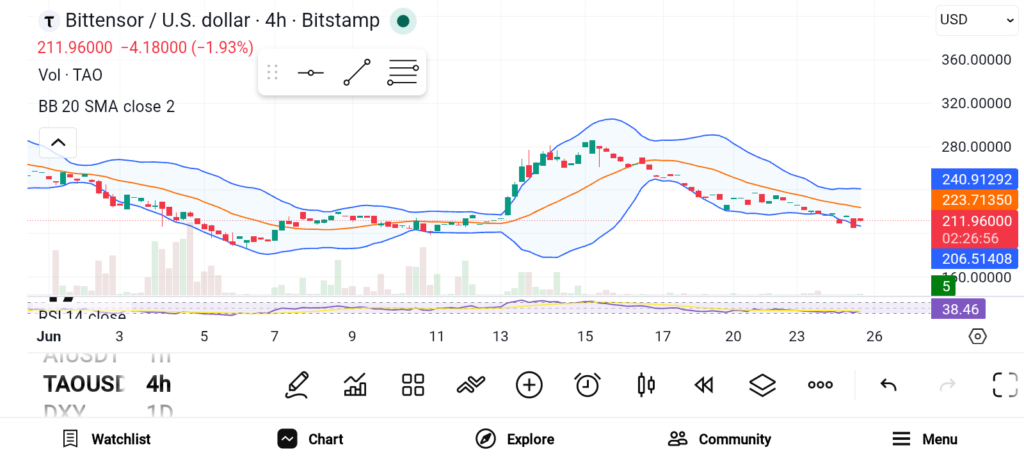Image resolution: width=1024 pixels, height=461 pixels.
Task: Click the 280.00000 price axis label
Action: (976, 147)
